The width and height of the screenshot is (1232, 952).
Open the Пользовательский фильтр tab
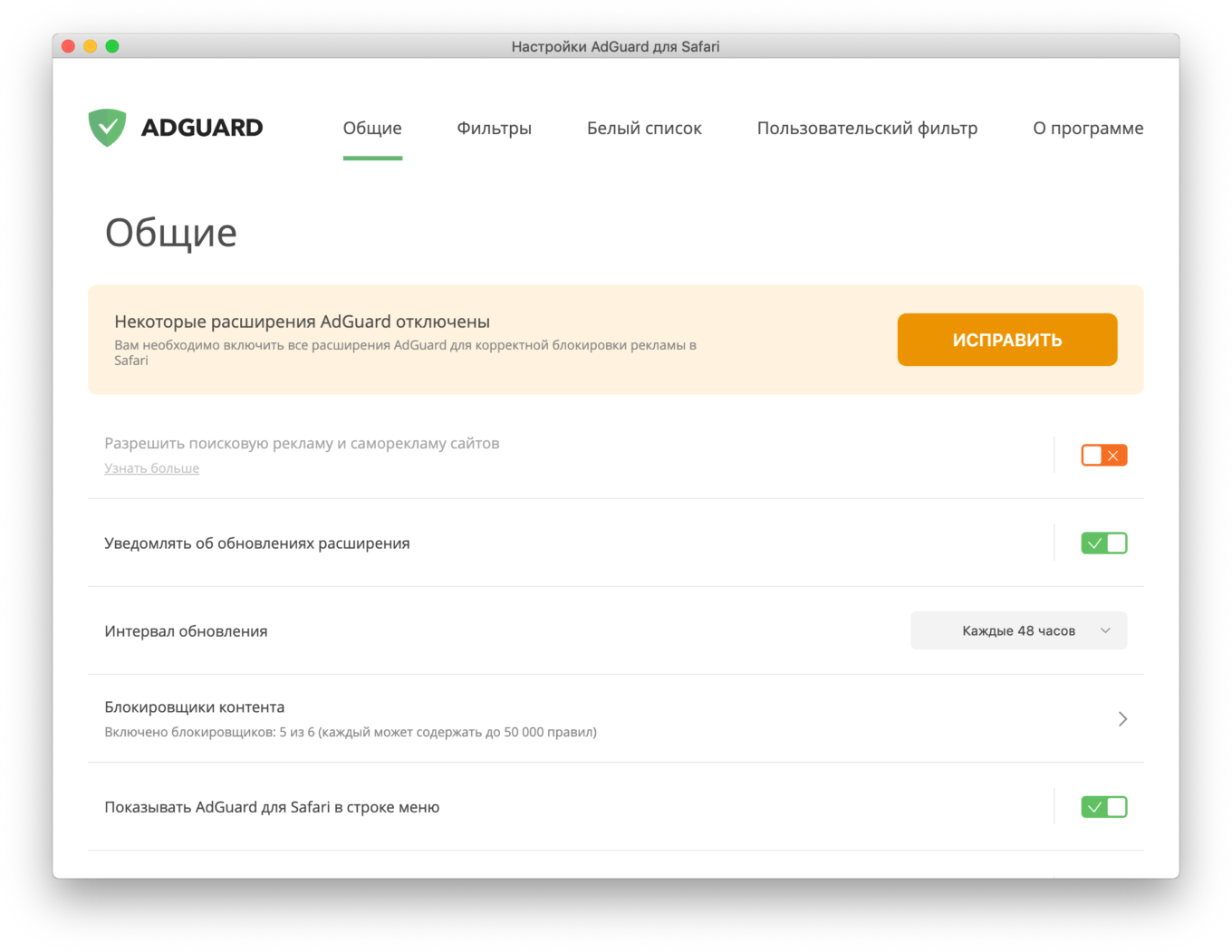(x=867, y=129)
